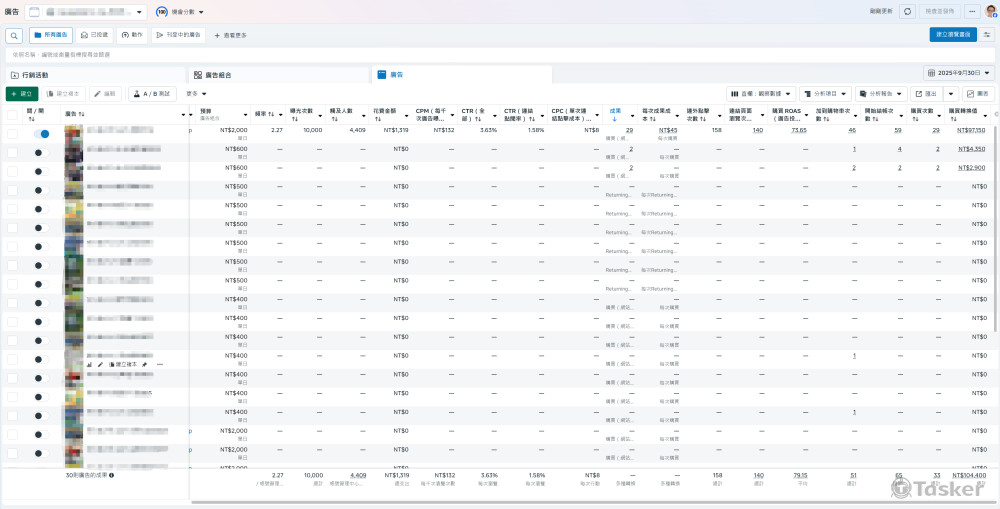This screenshot has width=1000, height=509.
Task: Expand the 分析項目 breakdown dropdown
Action: click(823, 93)
